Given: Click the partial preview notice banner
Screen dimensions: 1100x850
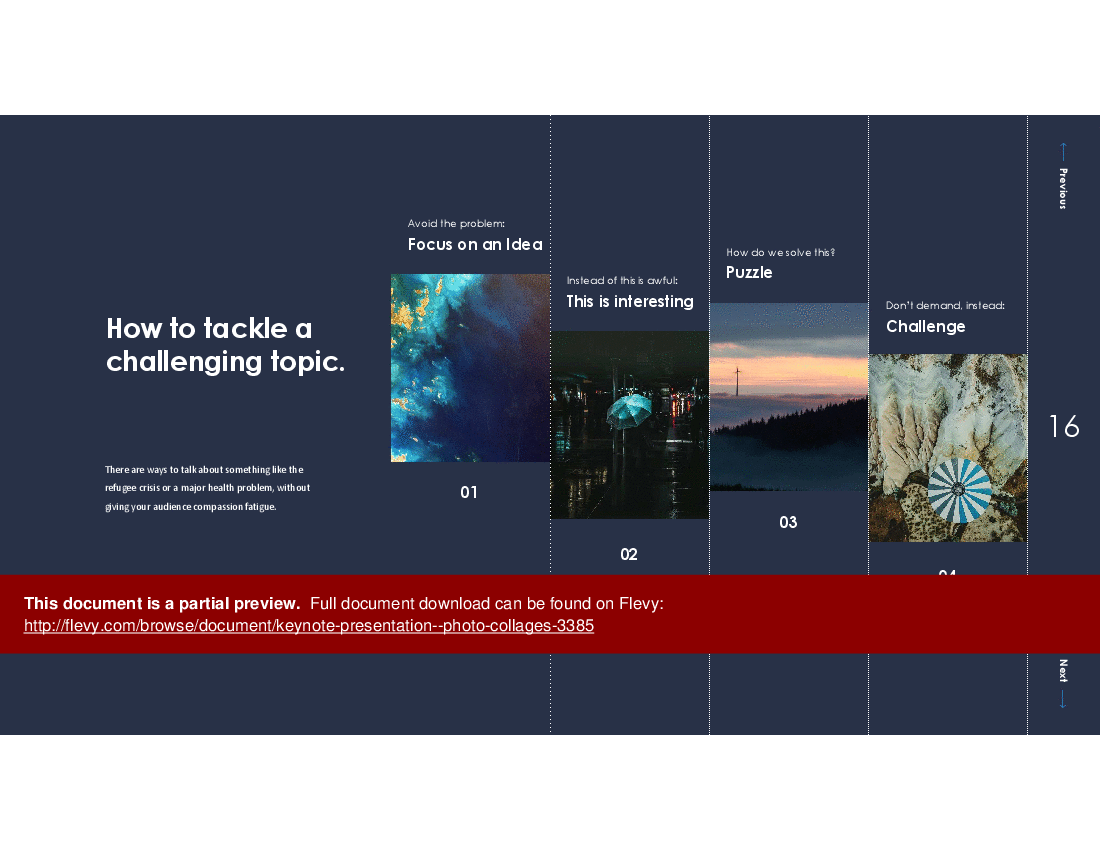Looking at the screenshot, I should [x=550, y=613].
